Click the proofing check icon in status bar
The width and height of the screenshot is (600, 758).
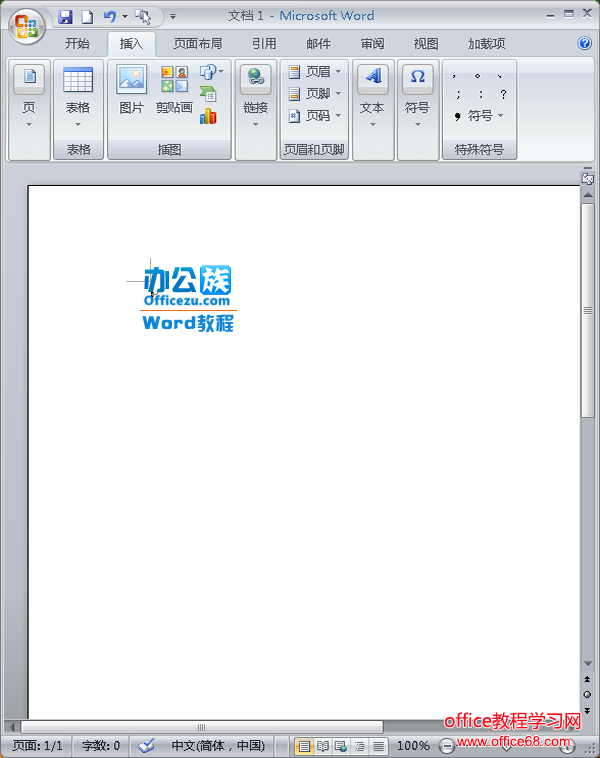pos(146,746)
